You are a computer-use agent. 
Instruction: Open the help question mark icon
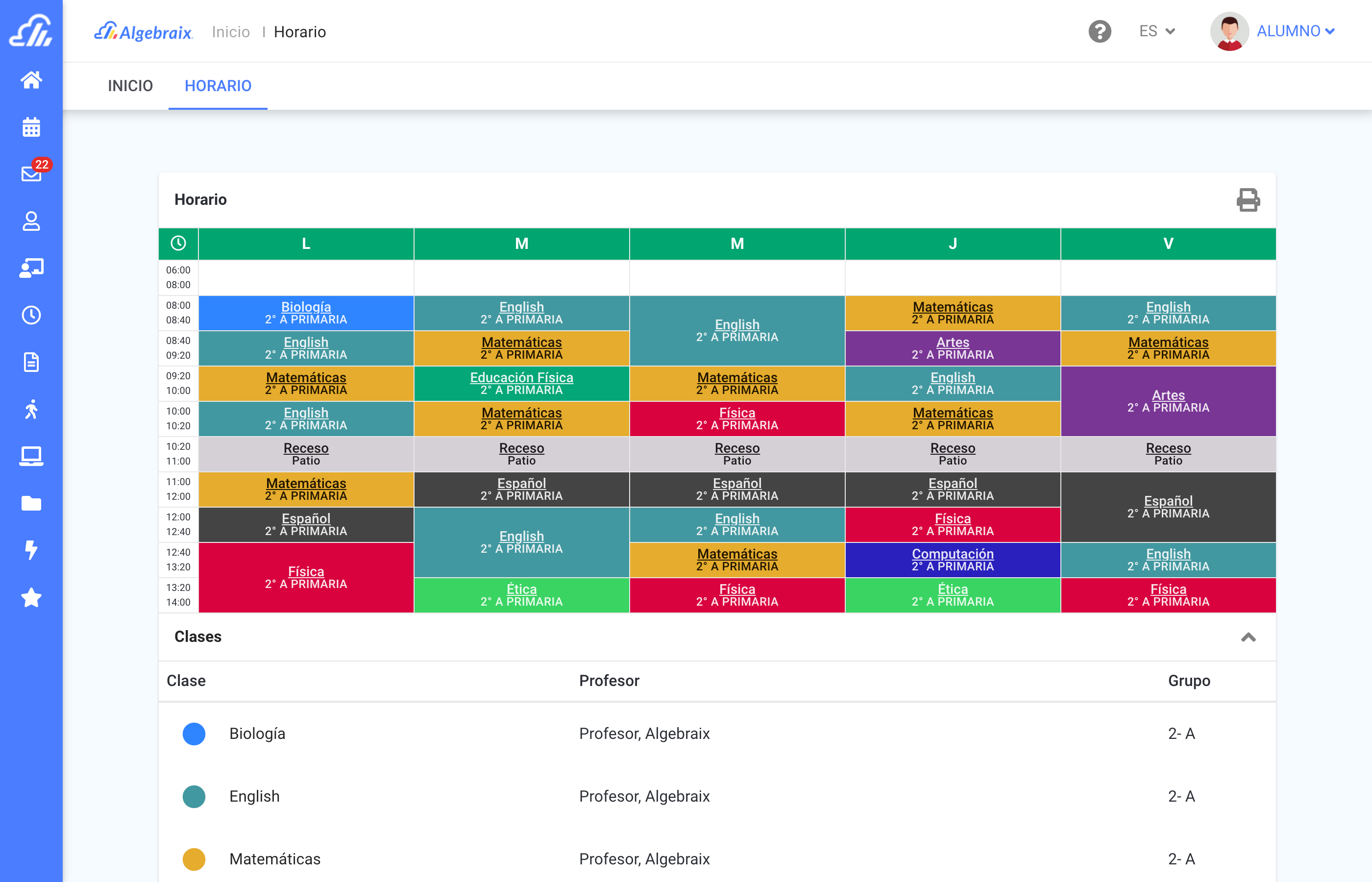tap(1100, 31)
